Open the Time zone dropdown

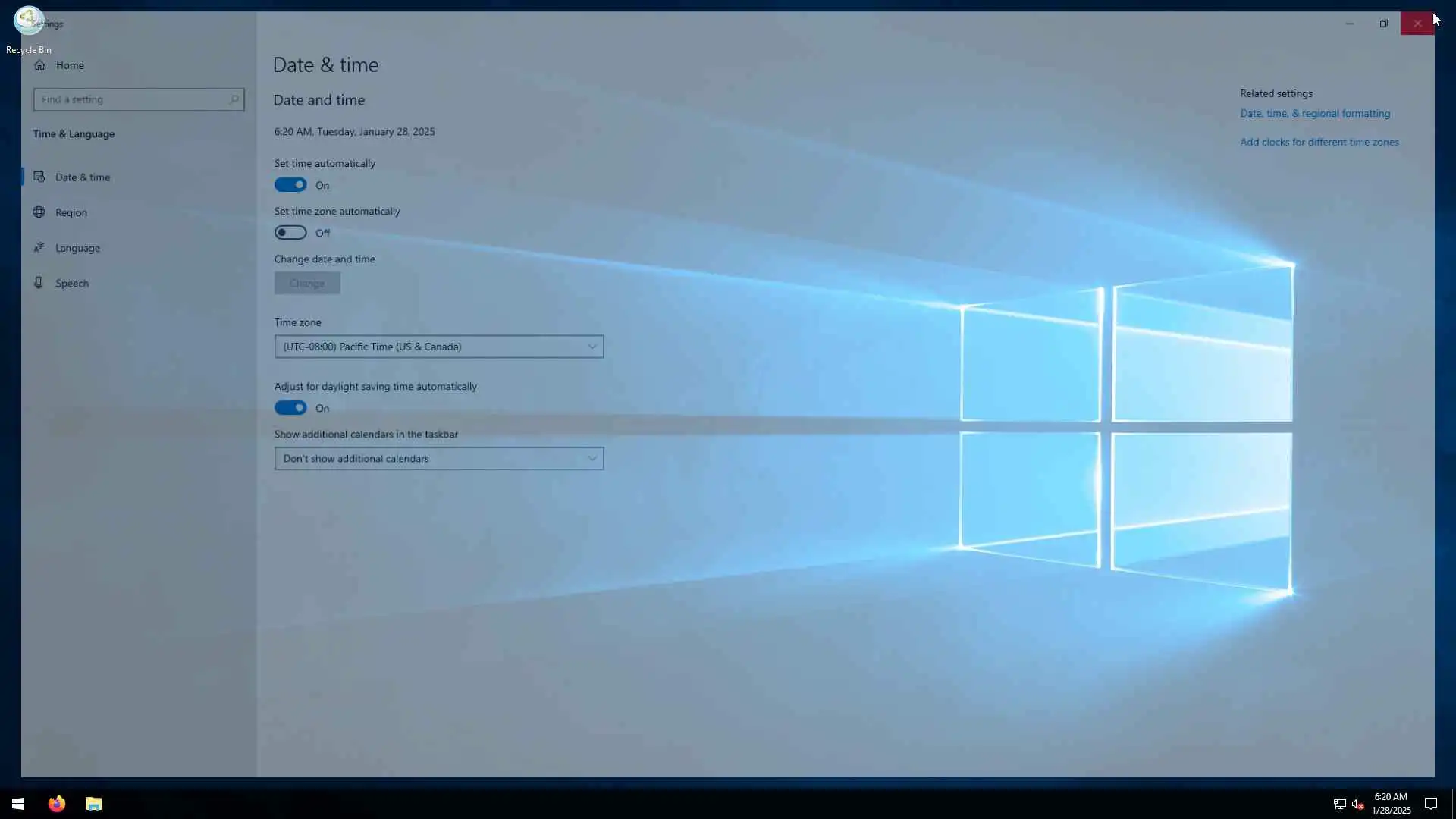point(438,347)
